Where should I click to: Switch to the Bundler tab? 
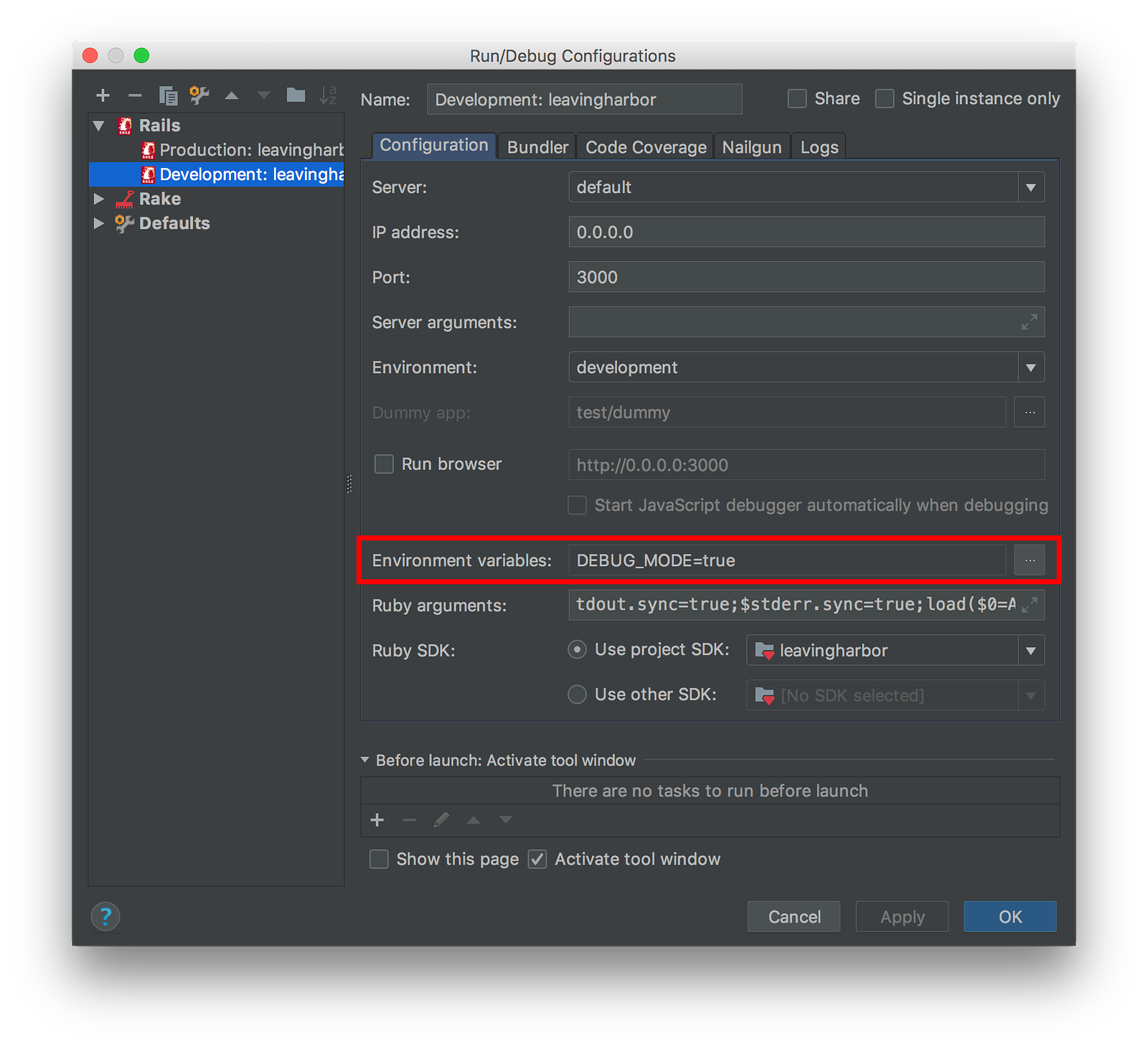[536, 146]
